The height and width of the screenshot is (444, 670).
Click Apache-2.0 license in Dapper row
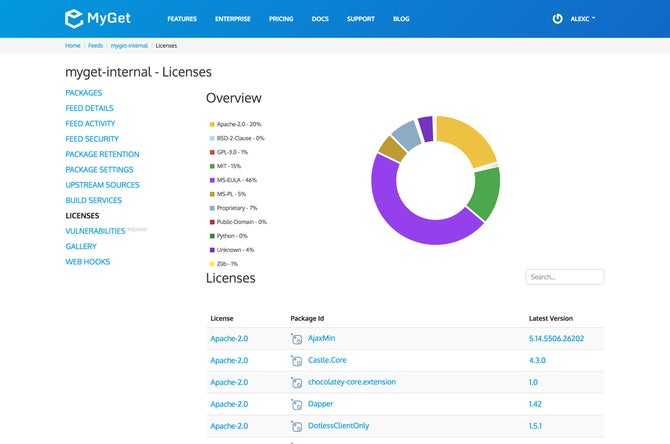229,404
